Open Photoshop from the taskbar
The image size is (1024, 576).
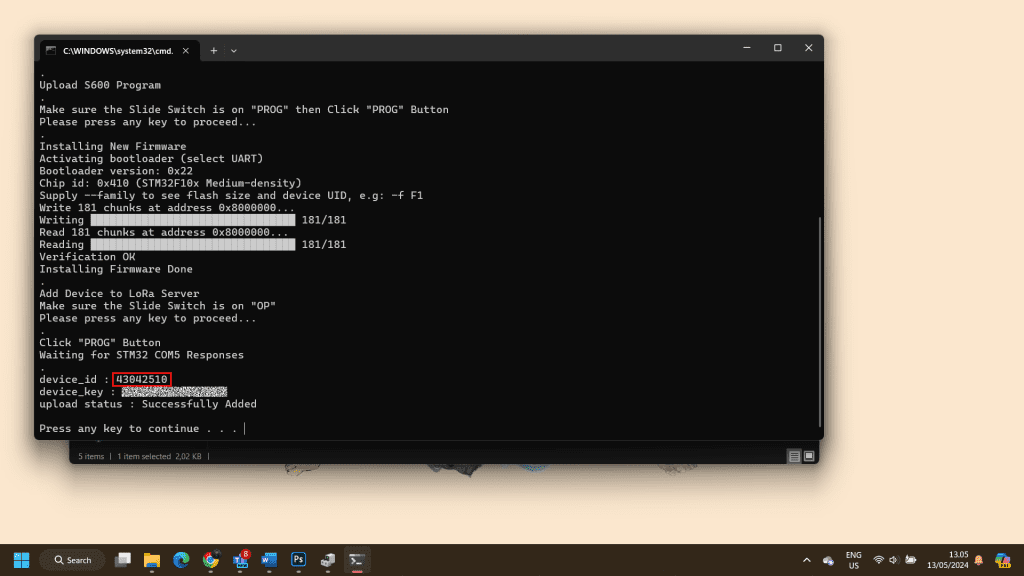click(x=298, y=560)
